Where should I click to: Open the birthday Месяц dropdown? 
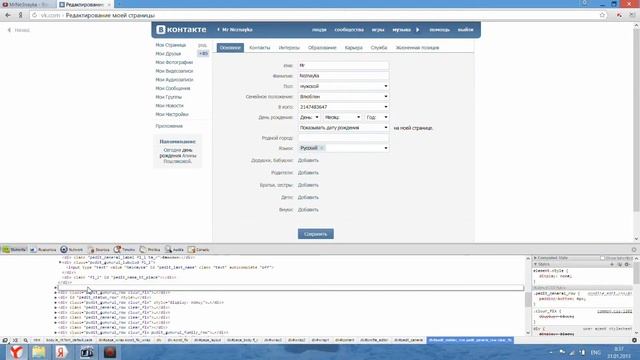(342, 117)
